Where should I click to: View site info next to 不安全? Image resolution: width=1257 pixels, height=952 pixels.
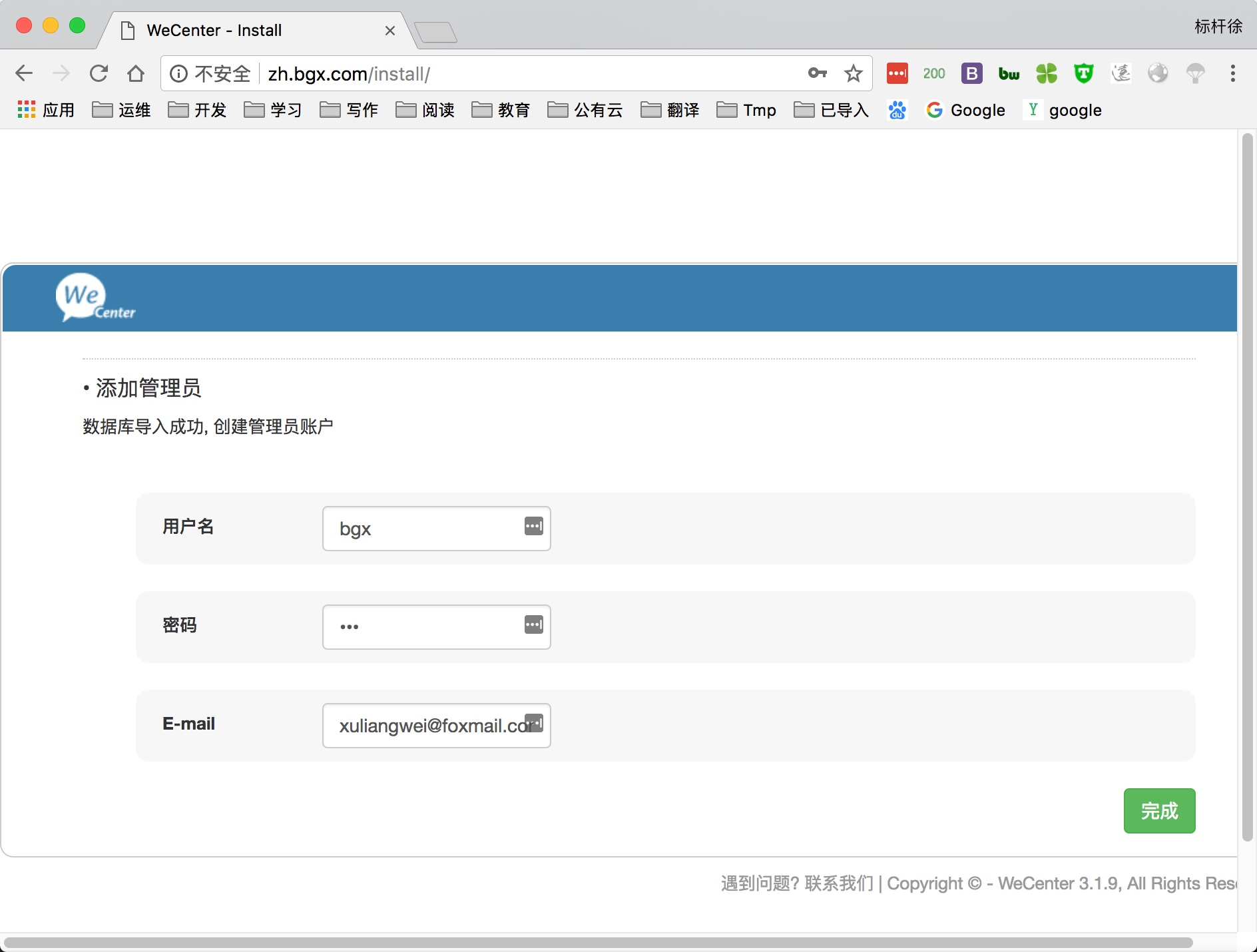pos(178,73)
